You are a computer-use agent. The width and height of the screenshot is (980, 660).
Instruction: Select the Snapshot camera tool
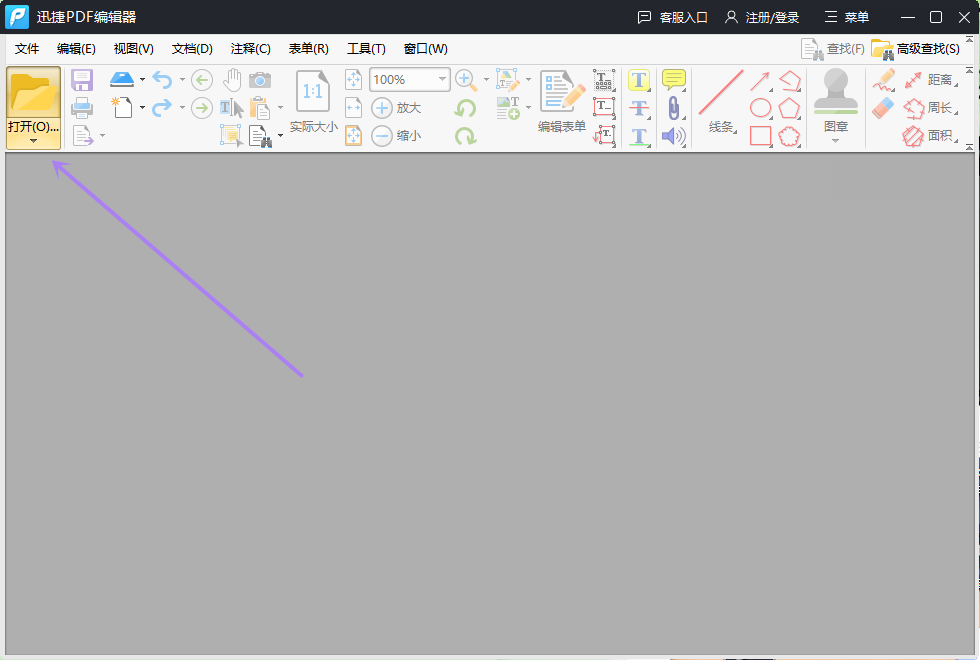coord(260,80)
